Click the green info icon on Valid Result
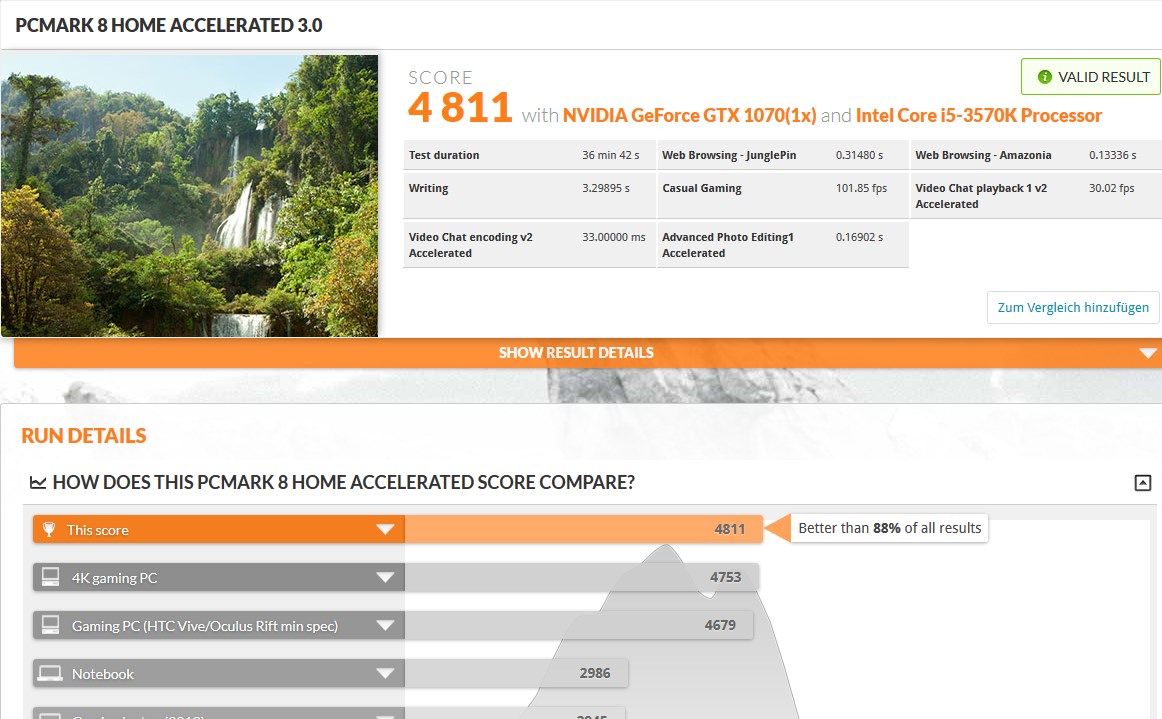Viewport: 1162px width, 719px height. coord(1045,77)
